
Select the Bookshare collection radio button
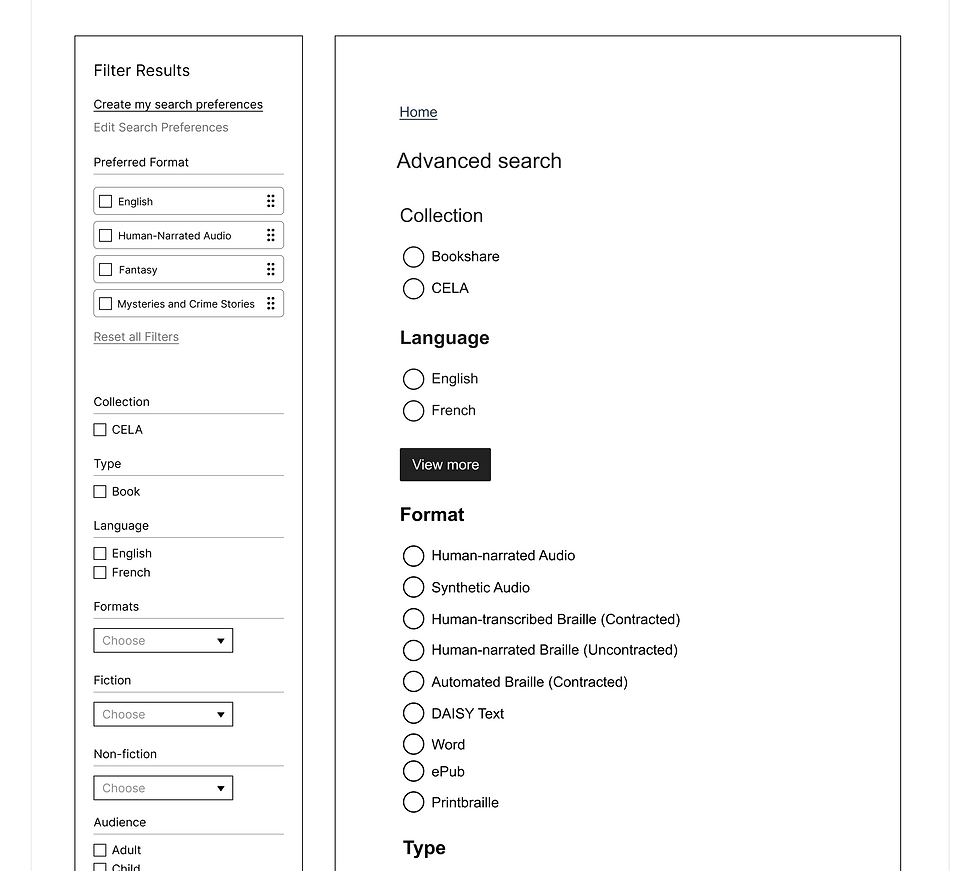(x=413, y=256)
